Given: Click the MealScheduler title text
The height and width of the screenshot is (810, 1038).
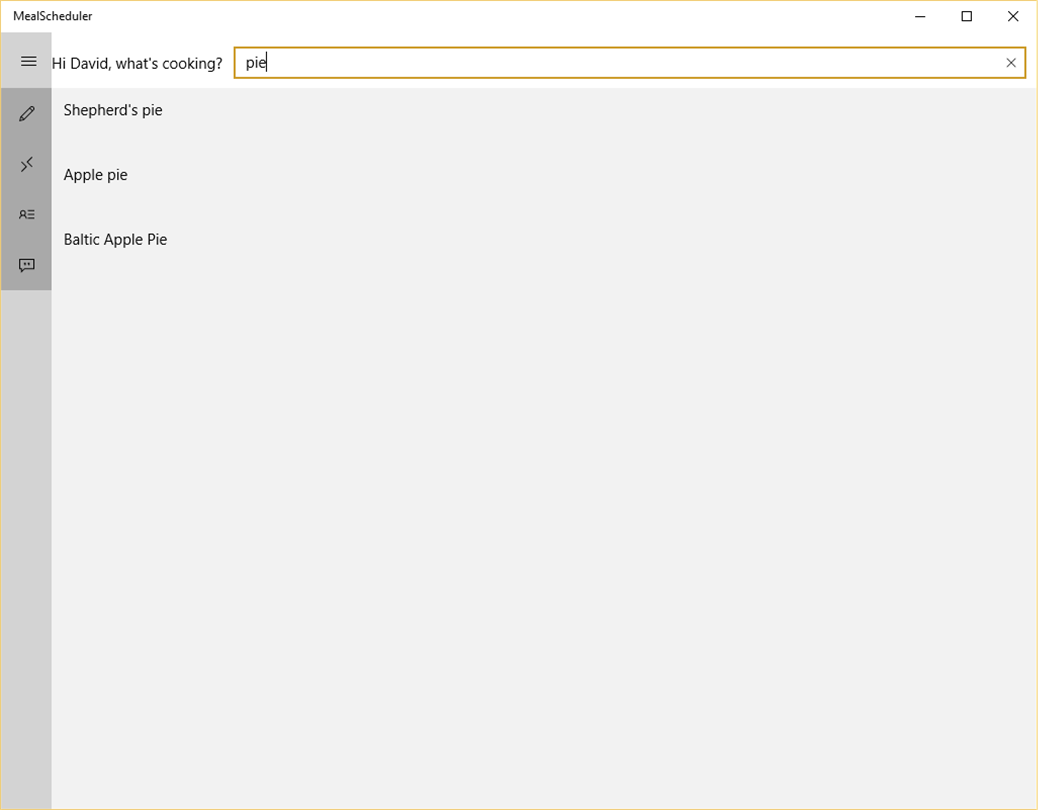Looking at the screenshot, I should point(53,16).
